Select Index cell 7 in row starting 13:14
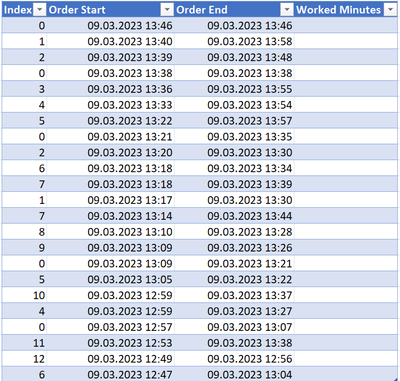The image size is (400, 381). point(24,216)
